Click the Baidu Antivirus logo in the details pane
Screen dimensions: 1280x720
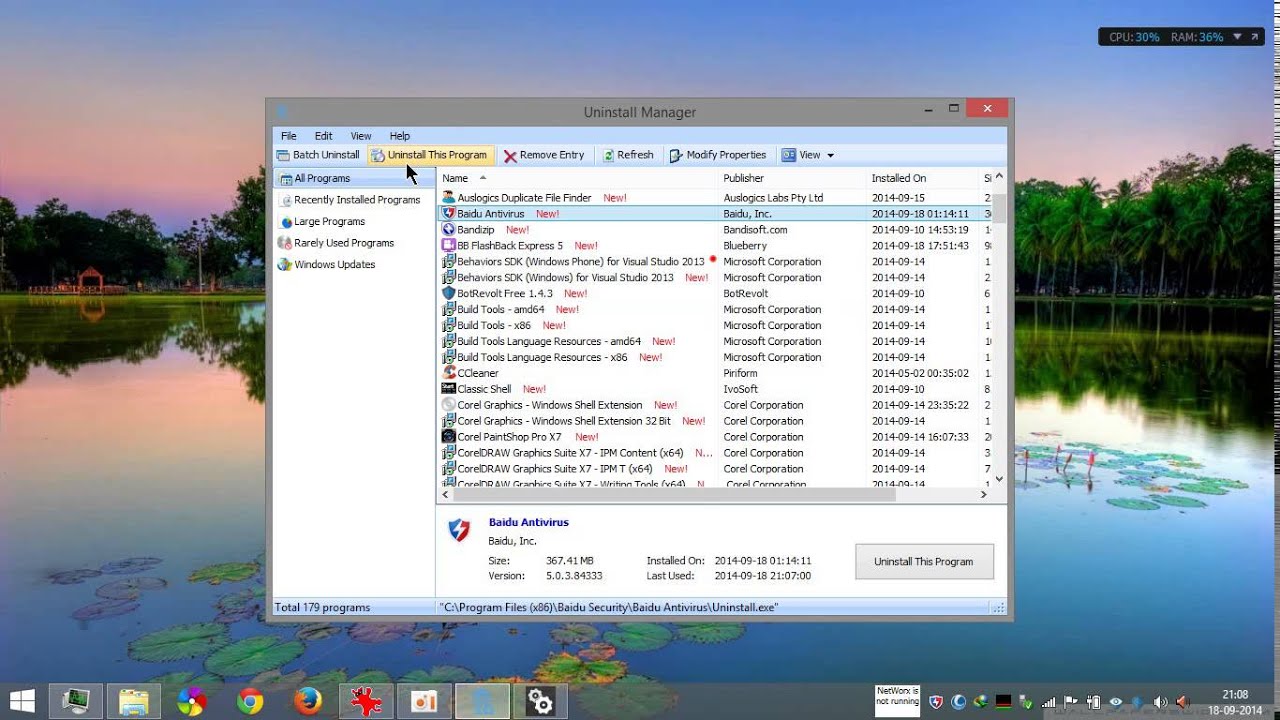(459, 531)
